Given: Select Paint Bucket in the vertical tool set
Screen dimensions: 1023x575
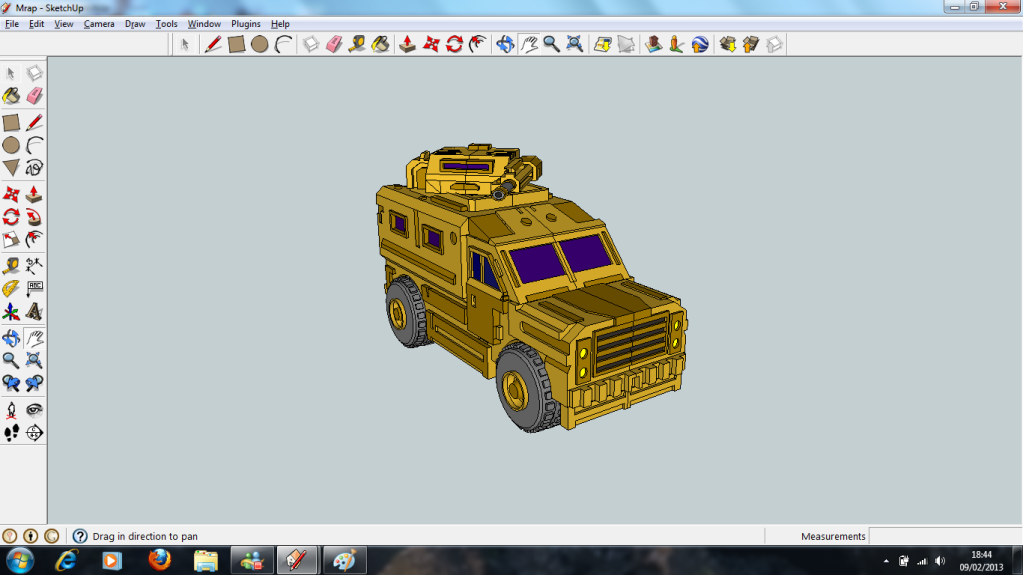Looking at the screenshot, I should pos(11,96).
